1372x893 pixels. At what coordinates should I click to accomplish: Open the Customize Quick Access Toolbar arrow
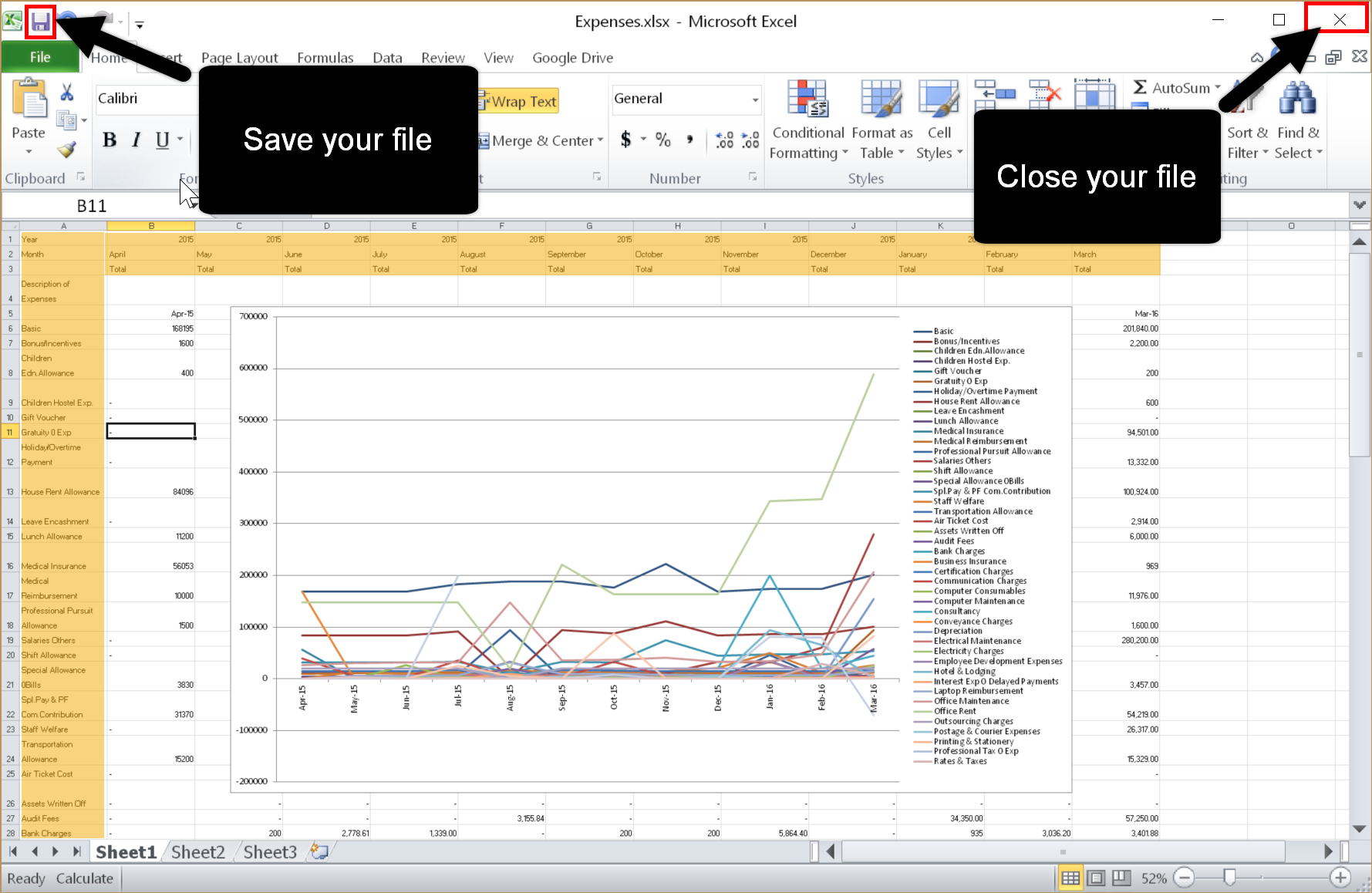140,25
